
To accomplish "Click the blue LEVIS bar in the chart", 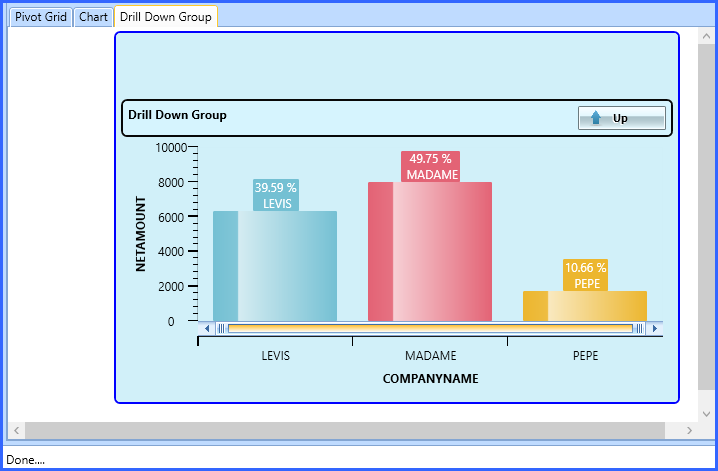I will point(275,266).
